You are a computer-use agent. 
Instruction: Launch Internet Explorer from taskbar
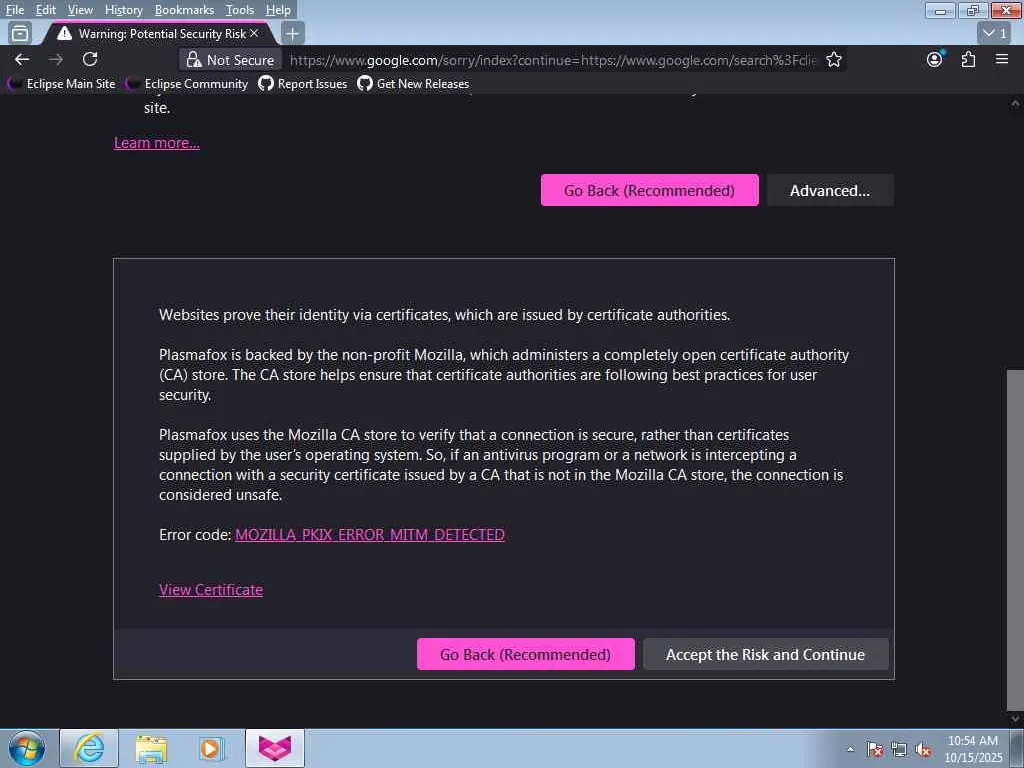89,748
